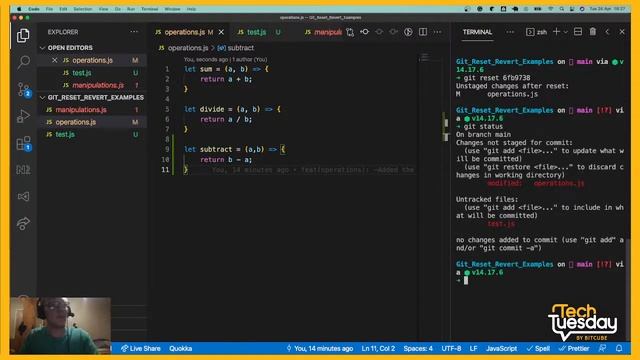The width and height of the screenshot is (640, 360).
Task: Click the run-circle icon in editor toolbar
Action: (x=408, y=32)
